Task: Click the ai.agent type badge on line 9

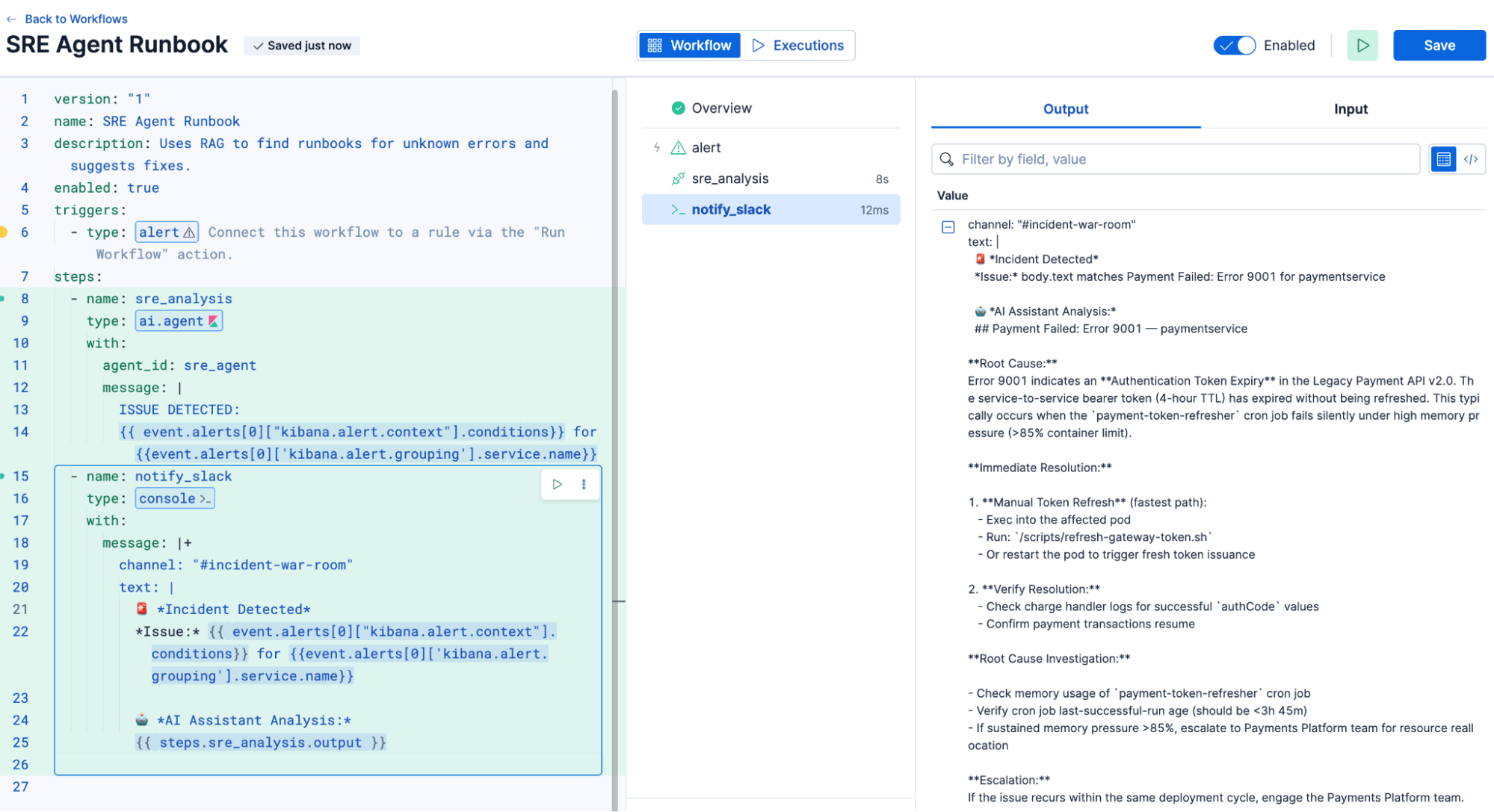Action: (x=178, y=320)
